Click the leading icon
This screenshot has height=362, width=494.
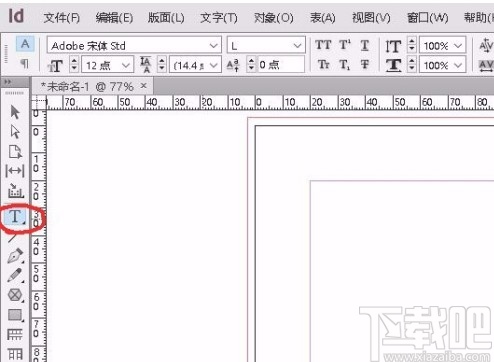[x=145, y=64]
